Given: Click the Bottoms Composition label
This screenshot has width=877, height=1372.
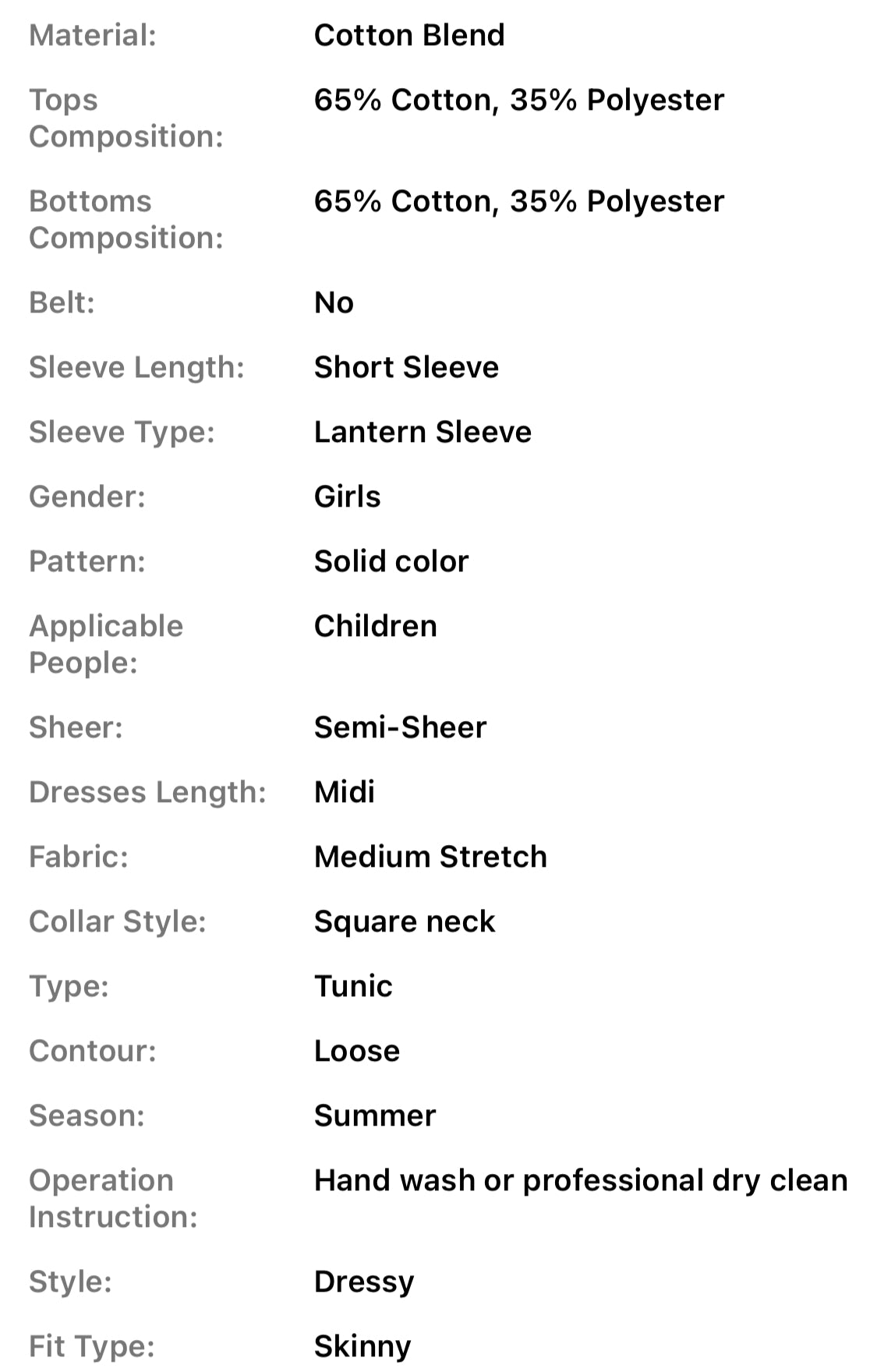Looking at the screenshot, I should [126, 219].
